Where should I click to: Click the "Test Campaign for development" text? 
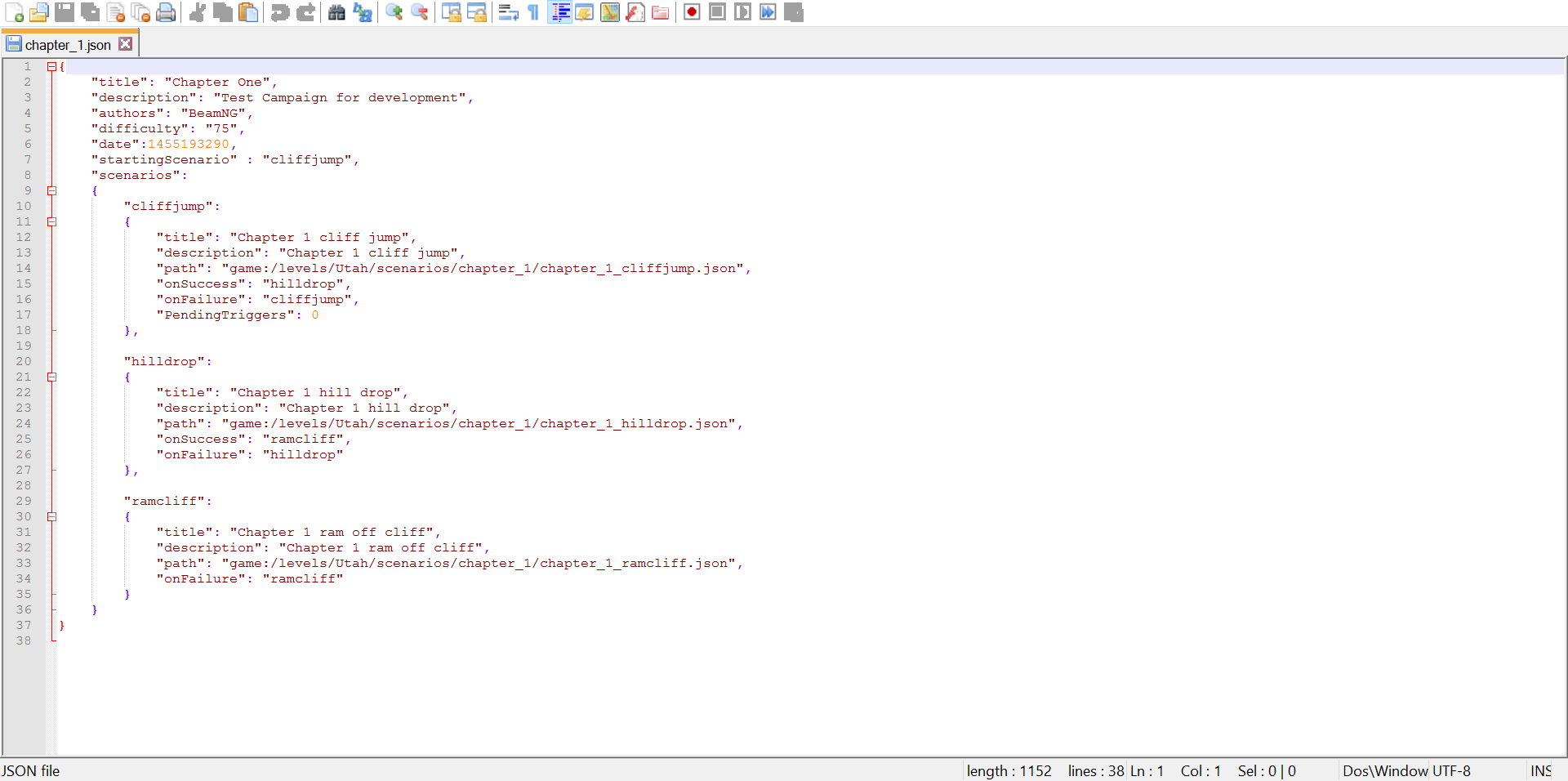point(340,97)
